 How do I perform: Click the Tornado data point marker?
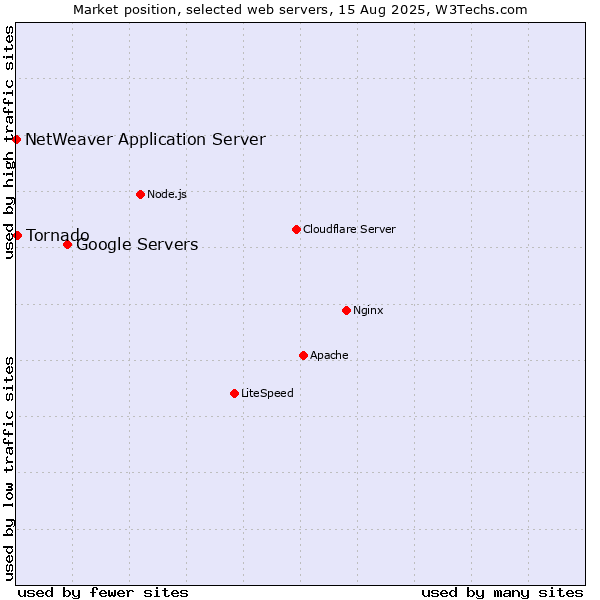click(17, 235)
